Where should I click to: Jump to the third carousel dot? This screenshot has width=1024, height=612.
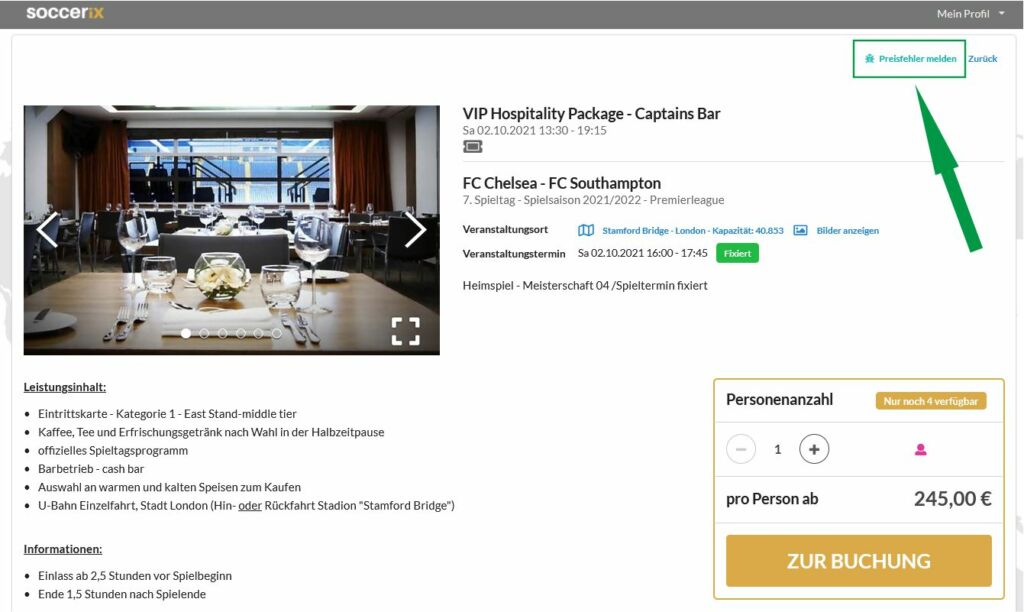223,333
